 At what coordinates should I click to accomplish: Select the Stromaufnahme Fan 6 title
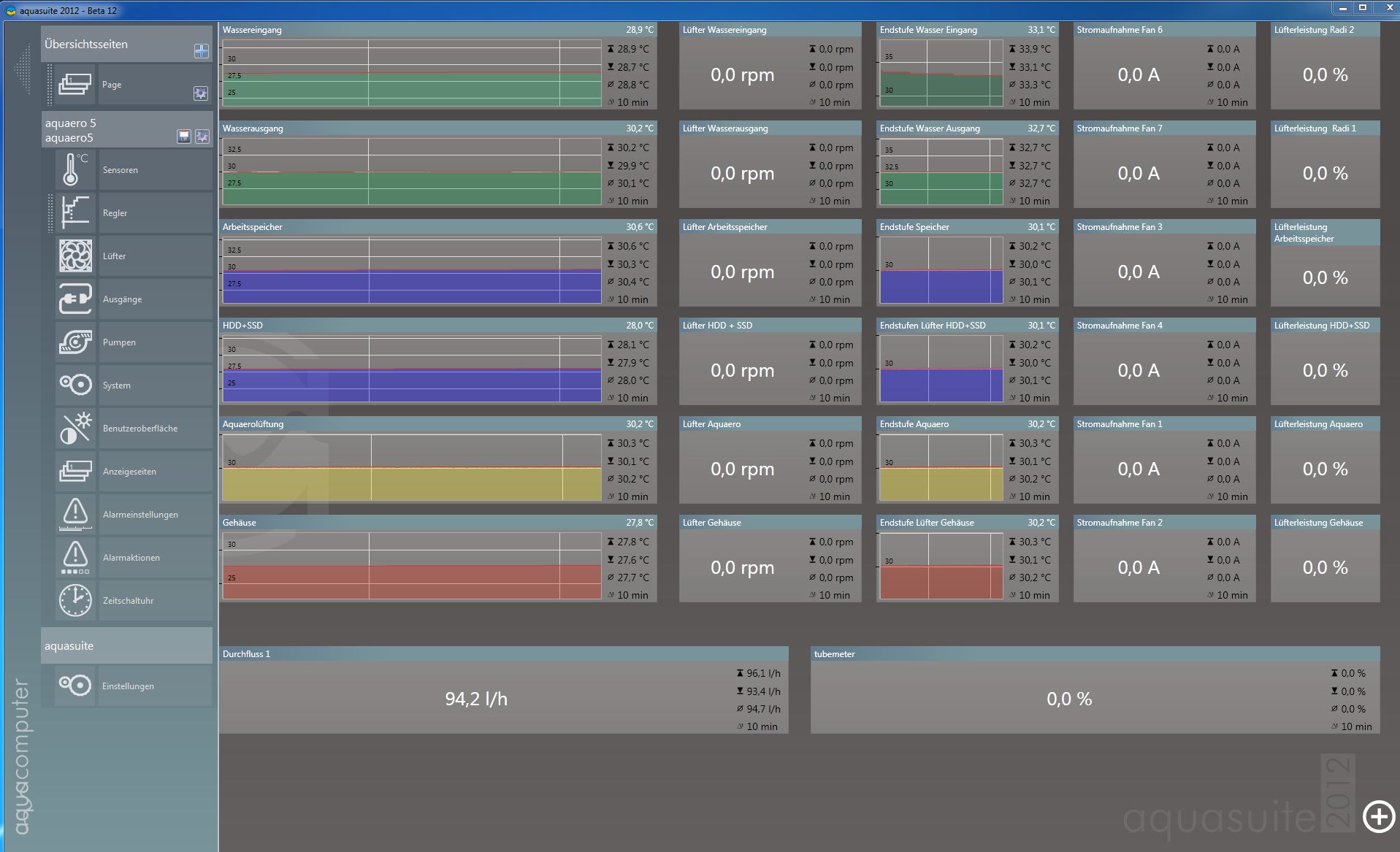point(1120,30)
